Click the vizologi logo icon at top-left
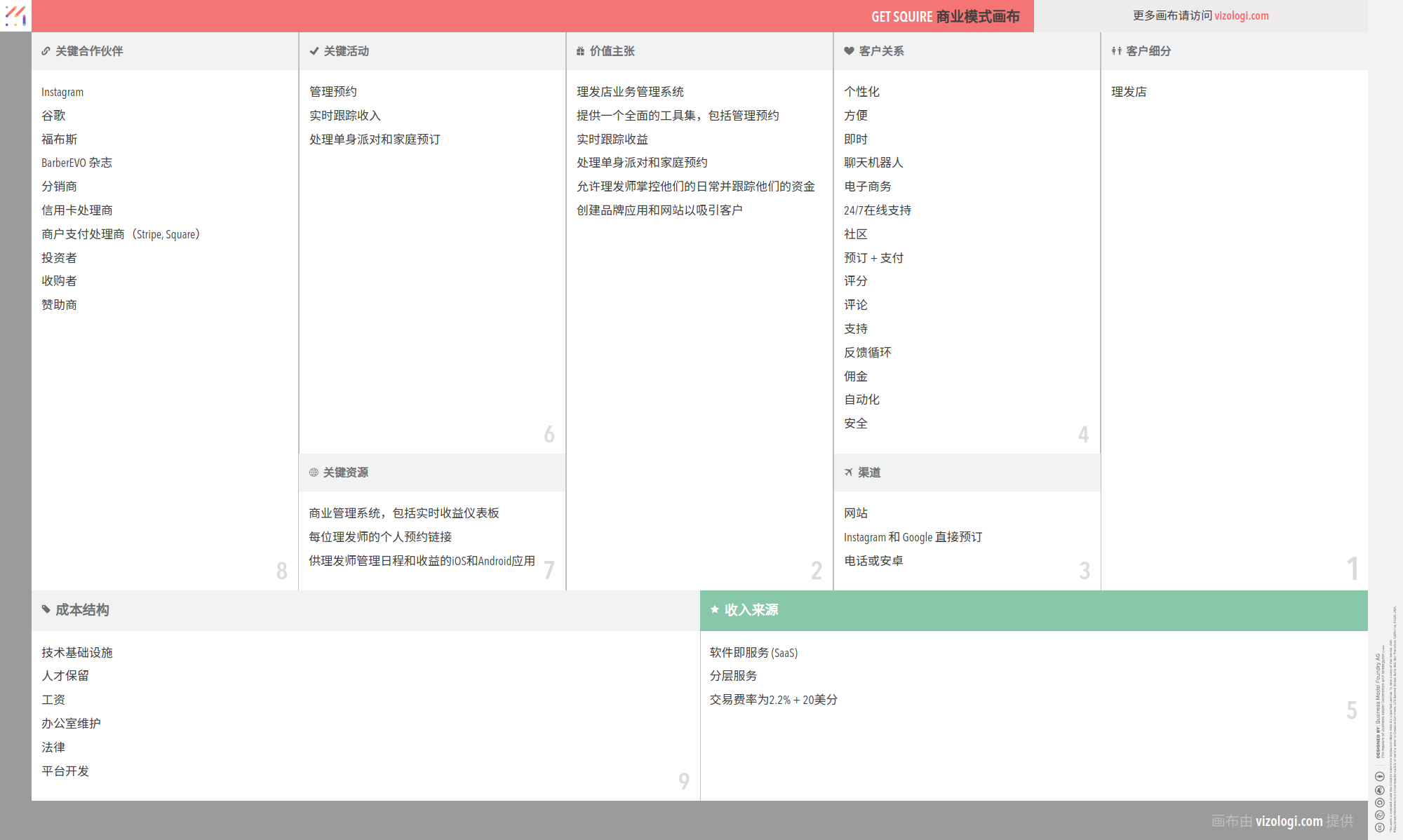Image resolution: width=1403 pixels, height=840 pixels. pyautogui.click(x=15, y=15)
